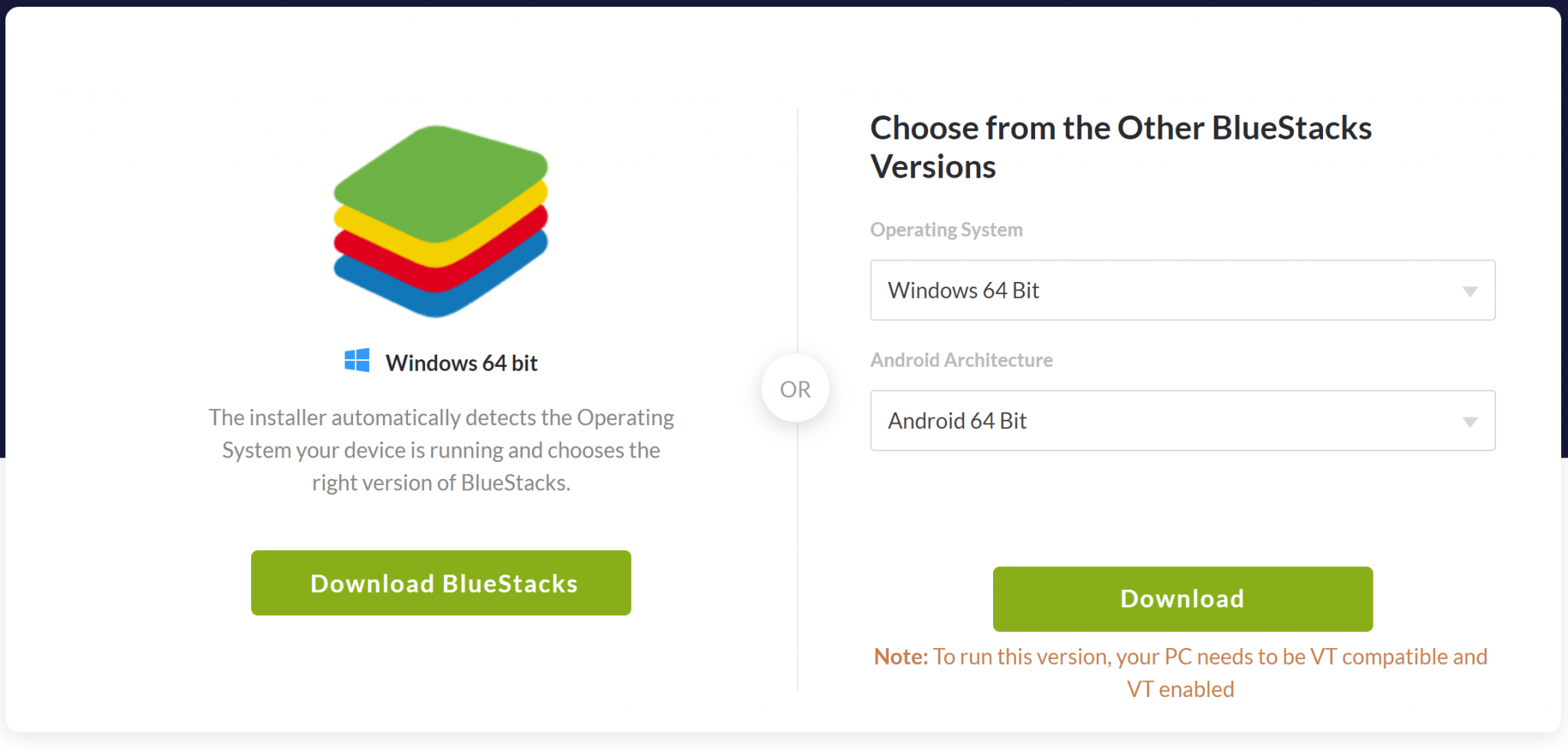Click the Android Architecture dropdown arrow
Image resolution: width=1568 pixels, height=750 pixels.
click(x=1469, y=421)
